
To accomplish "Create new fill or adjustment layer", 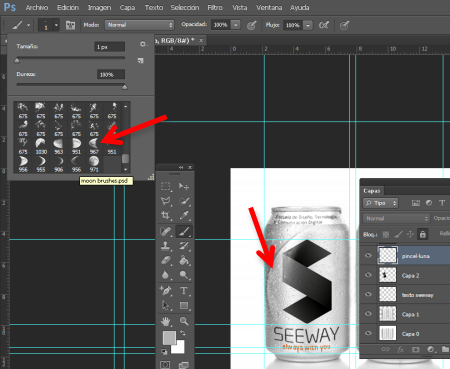I will 430,349.
